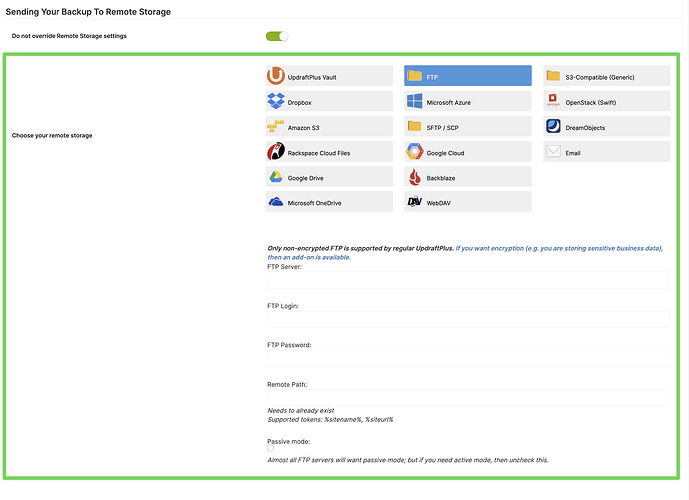Select Amazon S3 storage label

304,128
